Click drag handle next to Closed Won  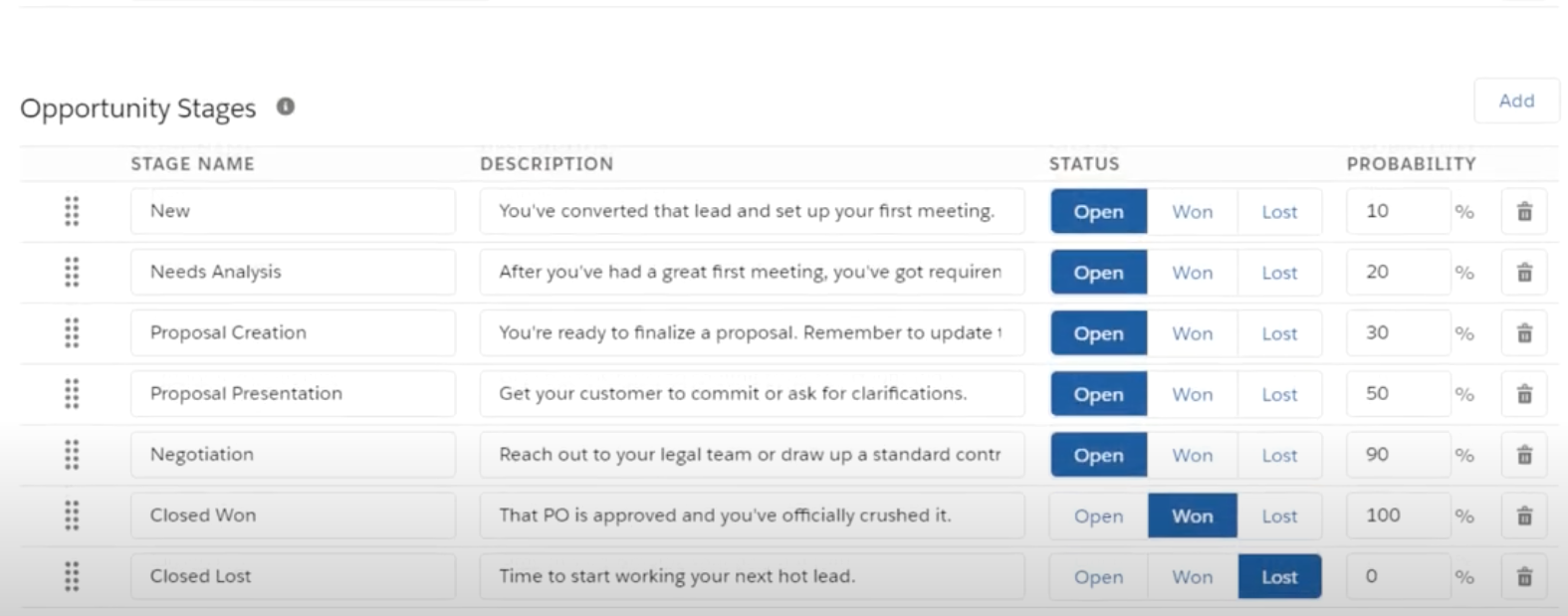pos(72,515)
